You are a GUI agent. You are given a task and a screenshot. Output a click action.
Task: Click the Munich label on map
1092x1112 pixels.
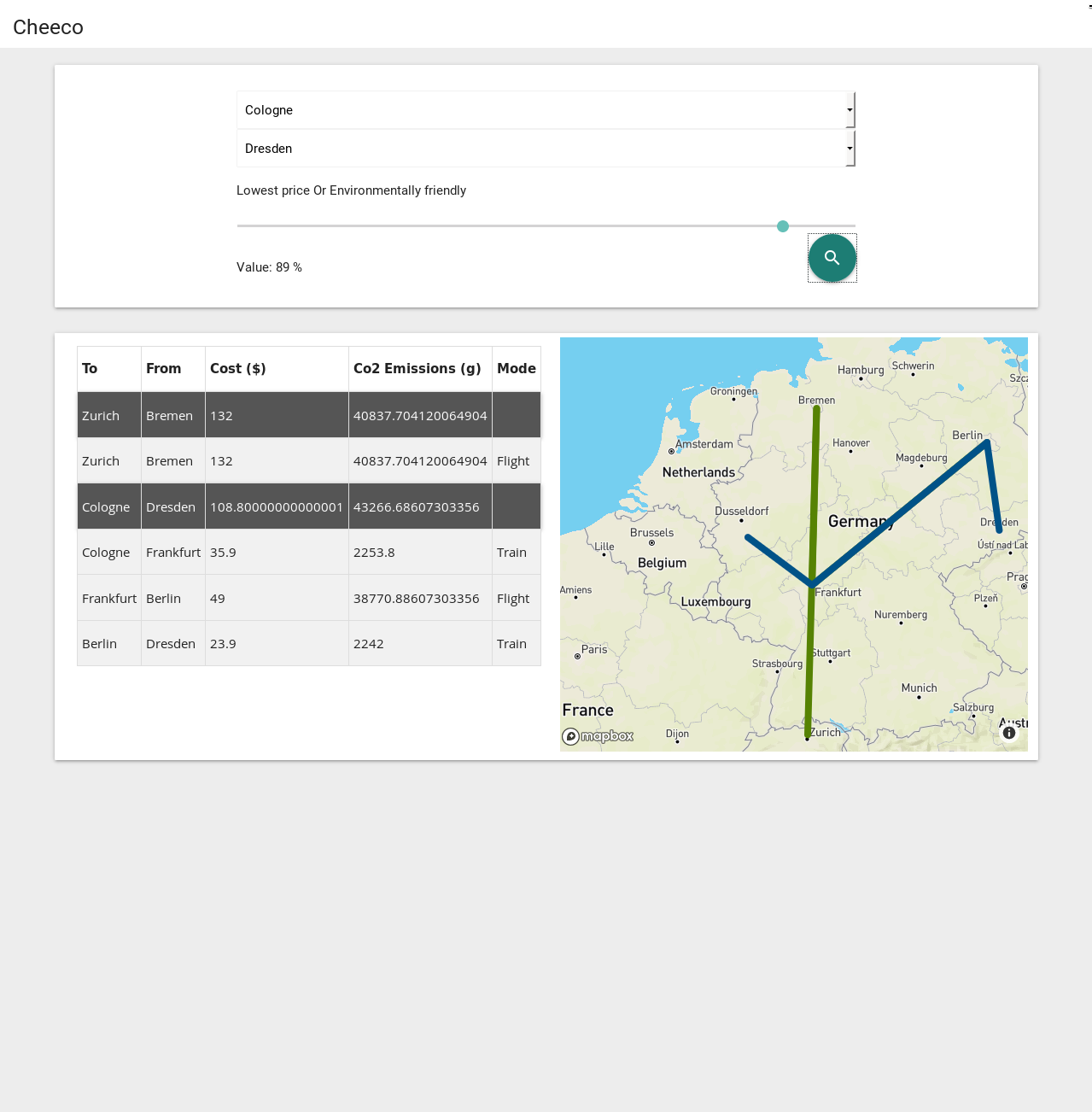point(919,688)
